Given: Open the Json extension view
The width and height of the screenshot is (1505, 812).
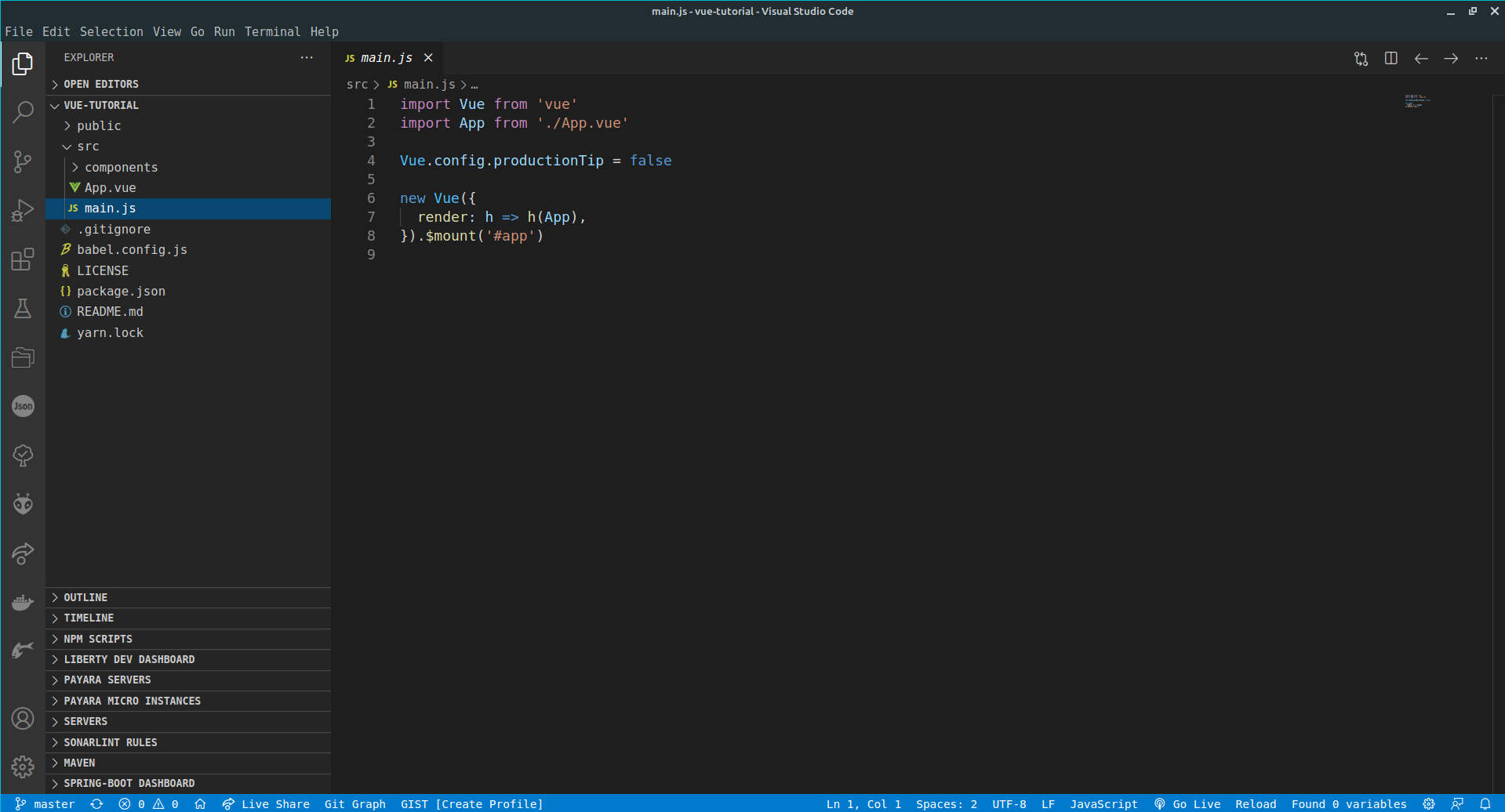Looking at the screenshot, I should point(23,406).
